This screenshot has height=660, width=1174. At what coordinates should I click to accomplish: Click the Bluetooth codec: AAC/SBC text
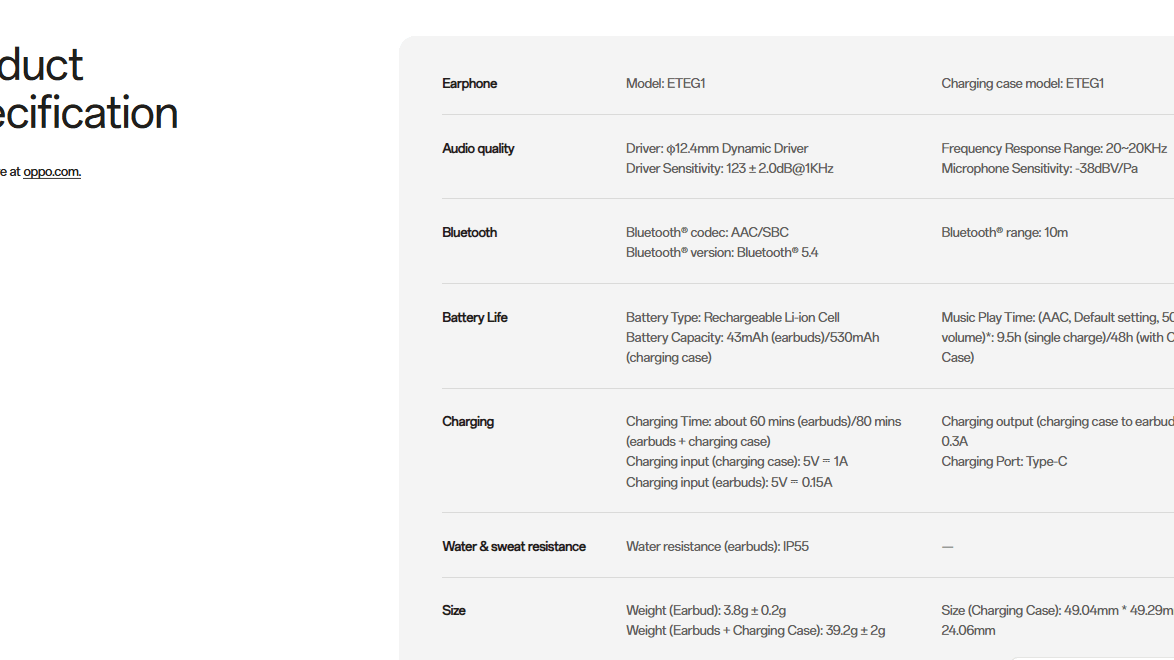[x=707, y=233]
